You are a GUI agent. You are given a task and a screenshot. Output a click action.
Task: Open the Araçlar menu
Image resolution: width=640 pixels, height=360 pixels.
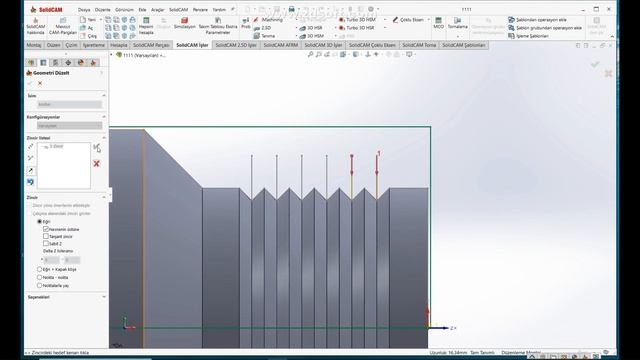point(158,9)
